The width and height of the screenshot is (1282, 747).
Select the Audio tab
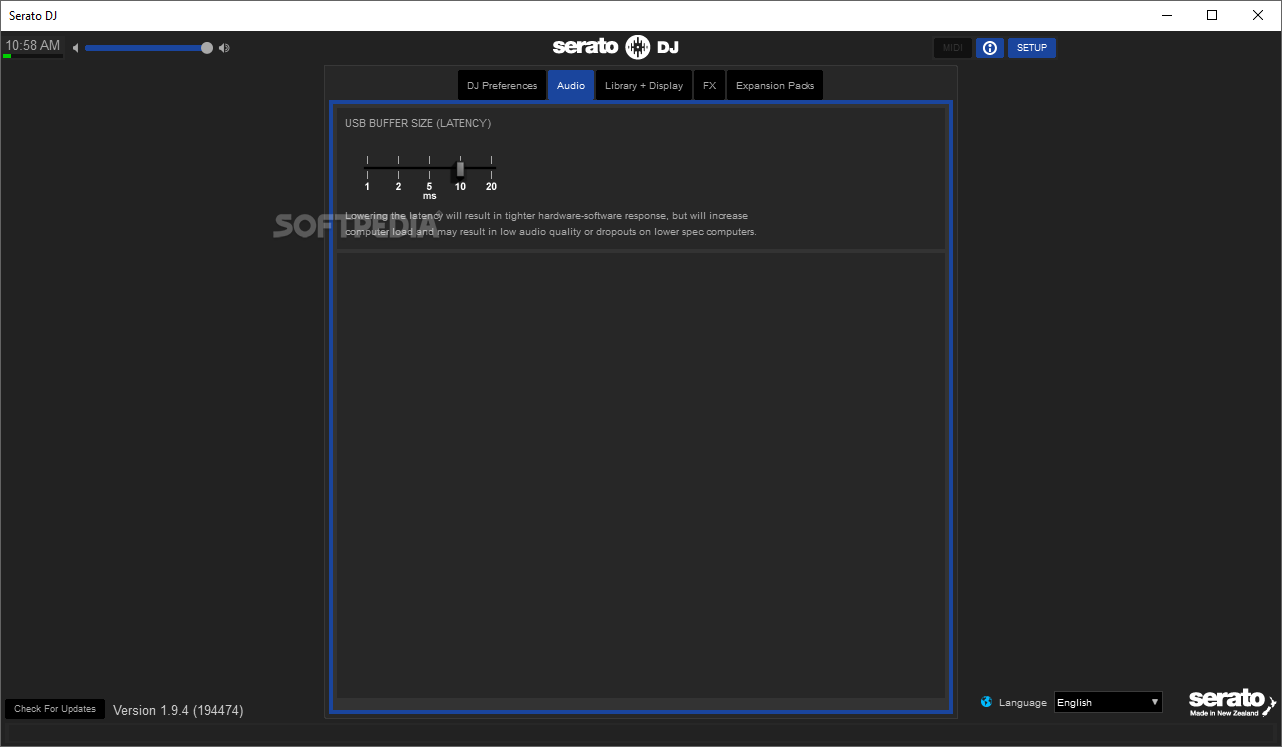[571, 86]
